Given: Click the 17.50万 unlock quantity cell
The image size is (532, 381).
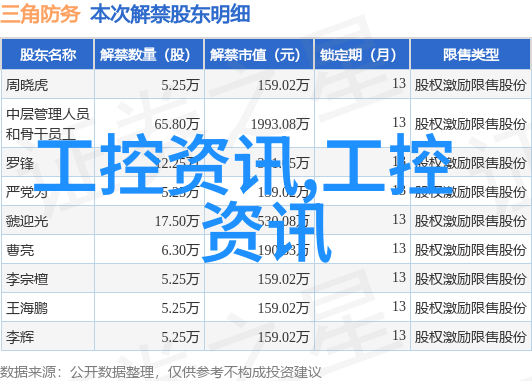Looking at the screenshot, I should coord(177,221).
